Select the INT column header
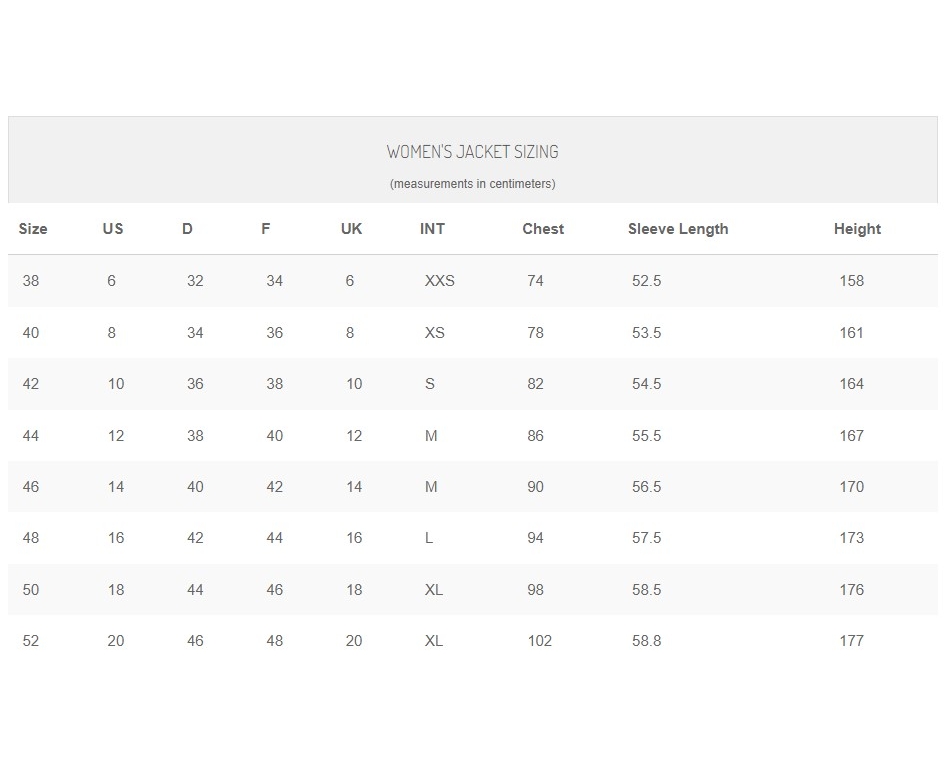Image resolution: width=948 pixels, height=776 pixels. click(432, 229)
